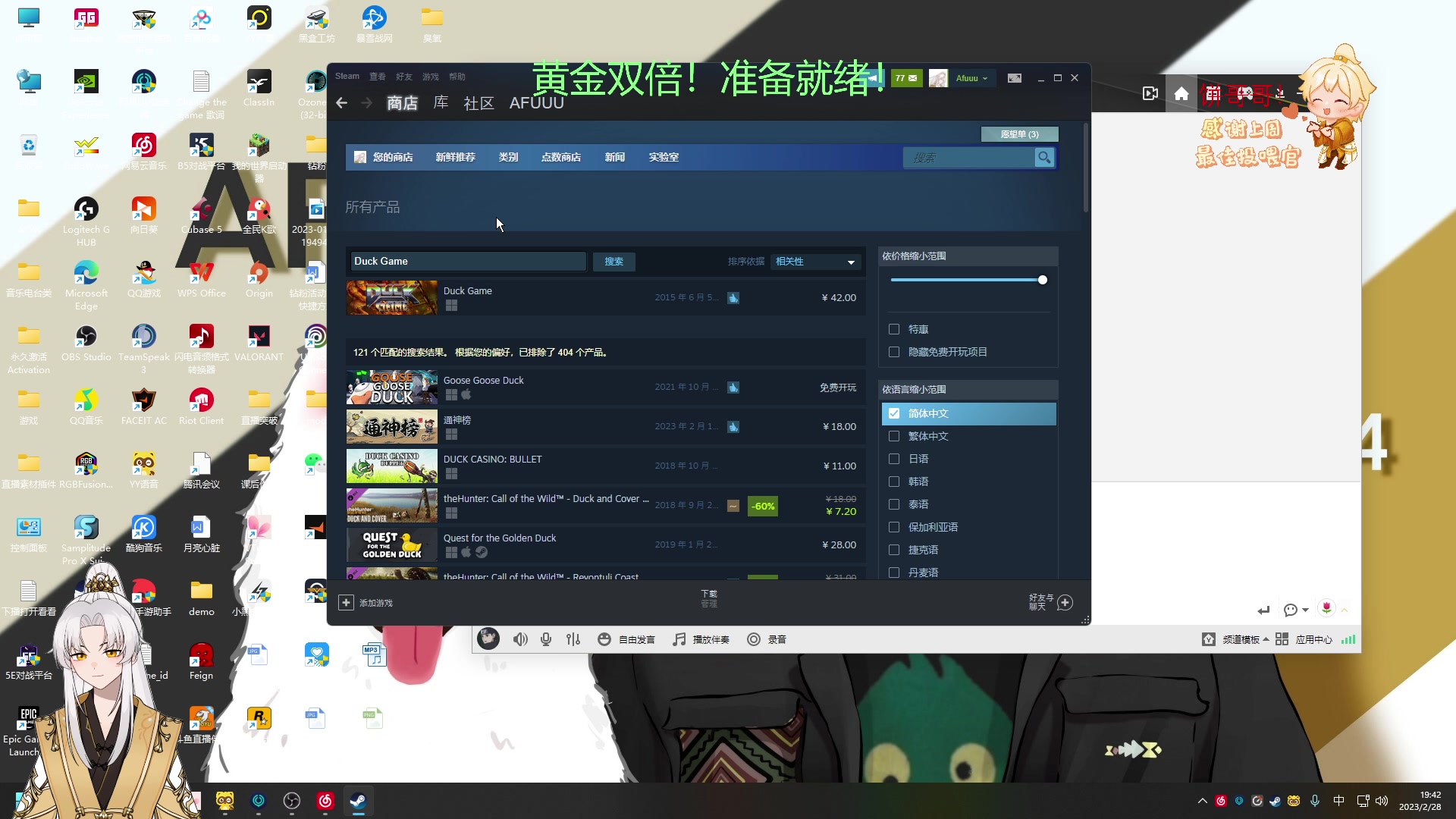Click the Steam icon in the taskbar
This screenshot has width=1456, height=819.
pyautogui.click(x=358, y=801)
